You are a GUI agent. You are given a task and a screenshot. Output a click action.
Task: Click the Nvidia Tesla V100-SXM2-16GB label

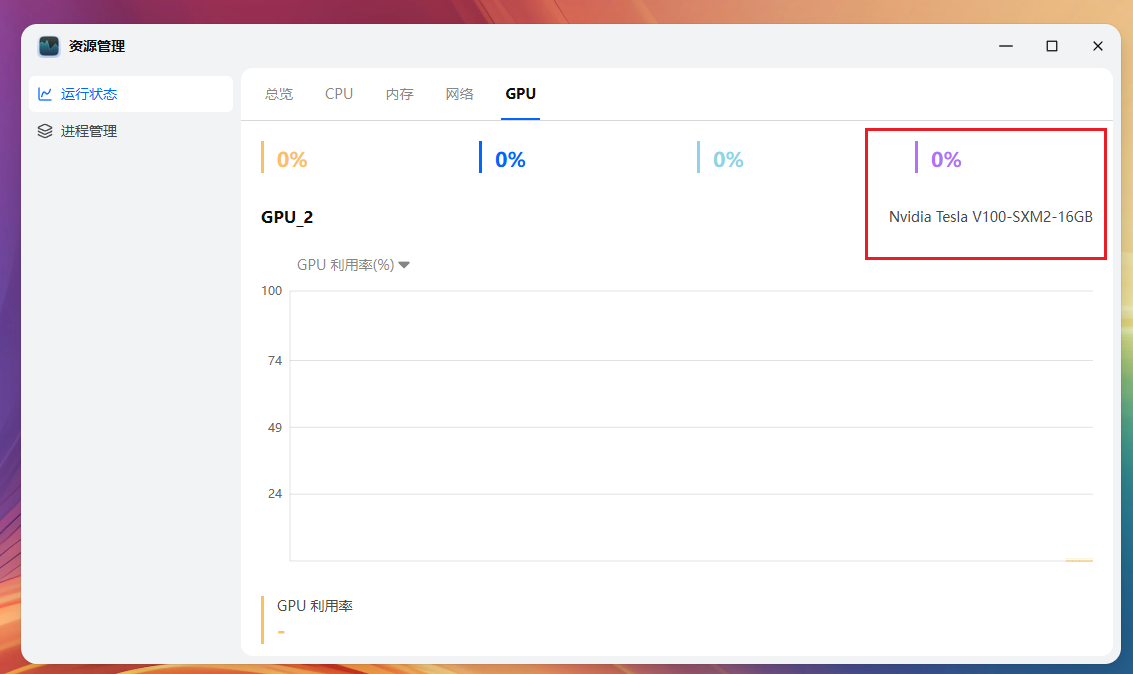pos(990,217)
